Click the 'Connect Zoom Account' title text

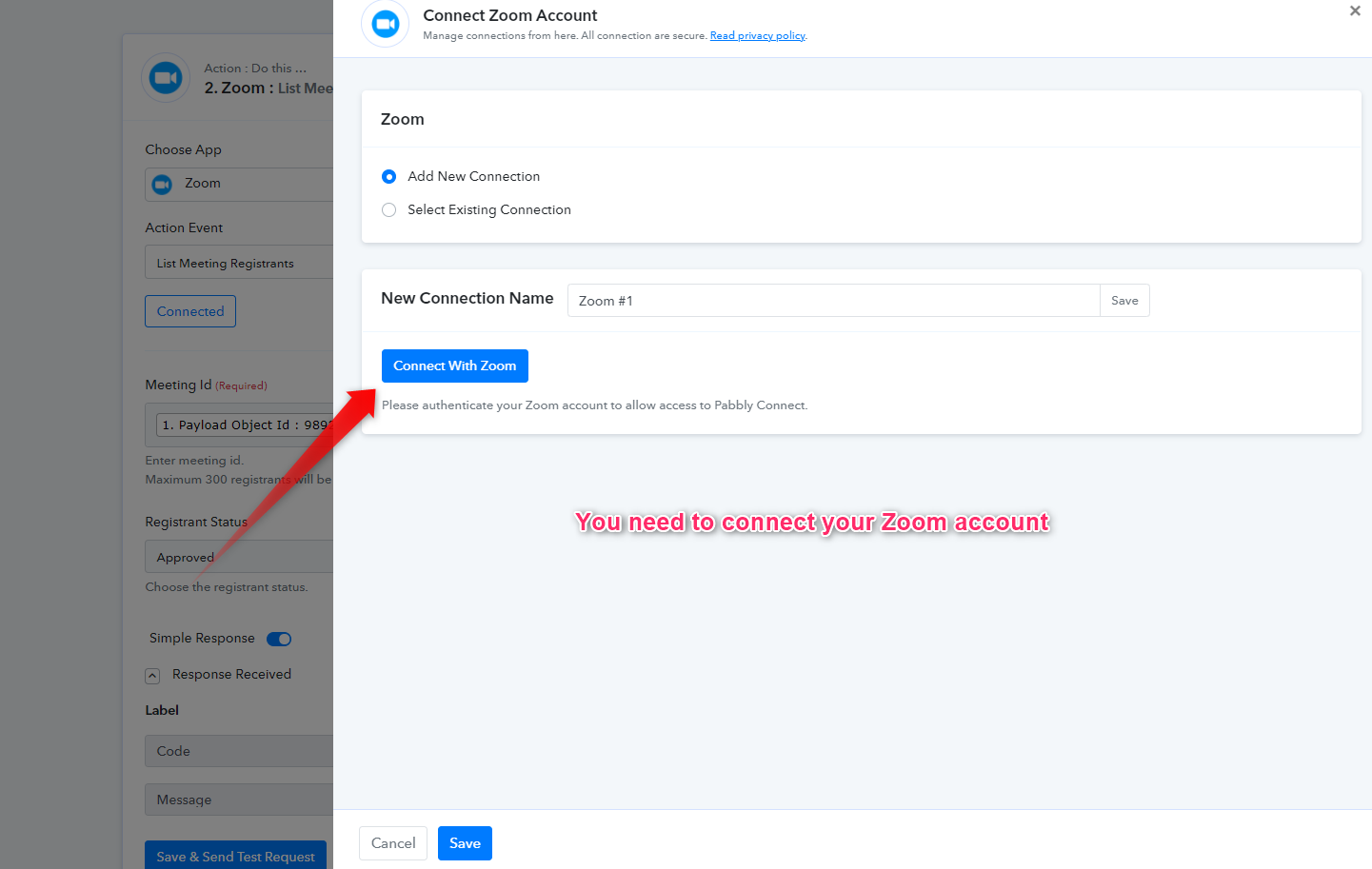pyautogui.click(x=510, y=15)
